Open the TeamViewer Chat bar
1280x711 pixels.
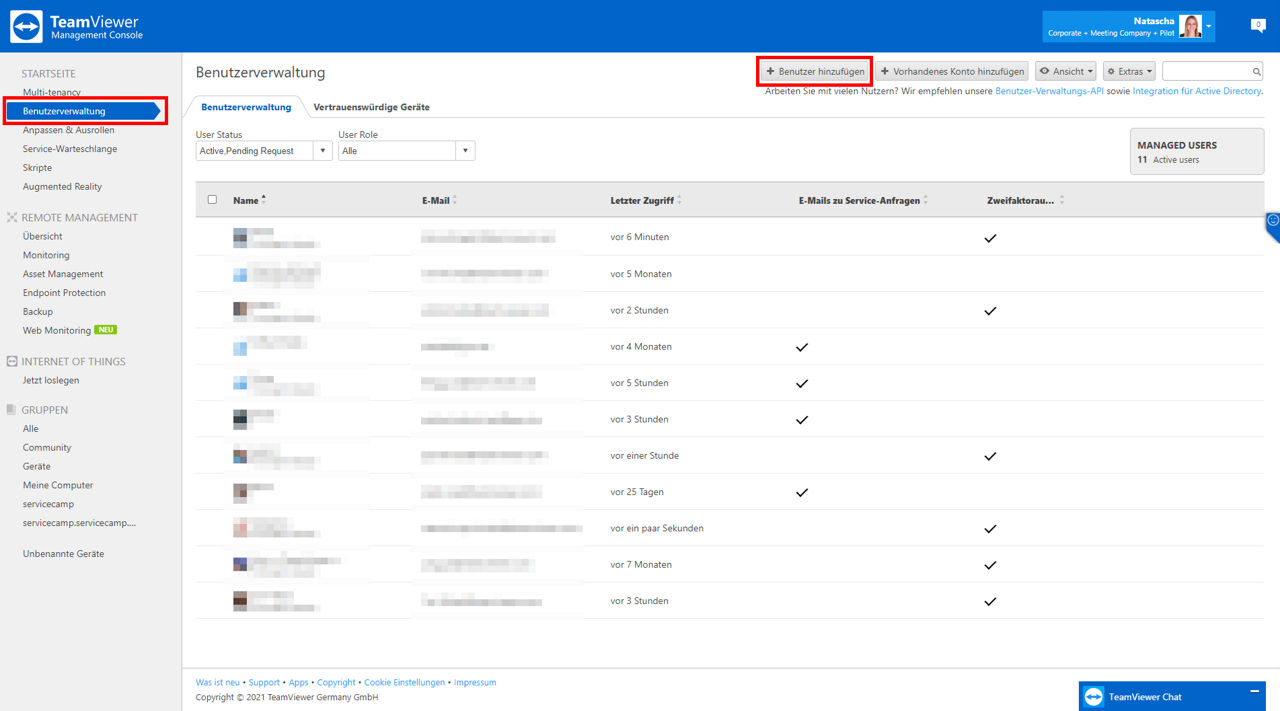point(1172,697)
